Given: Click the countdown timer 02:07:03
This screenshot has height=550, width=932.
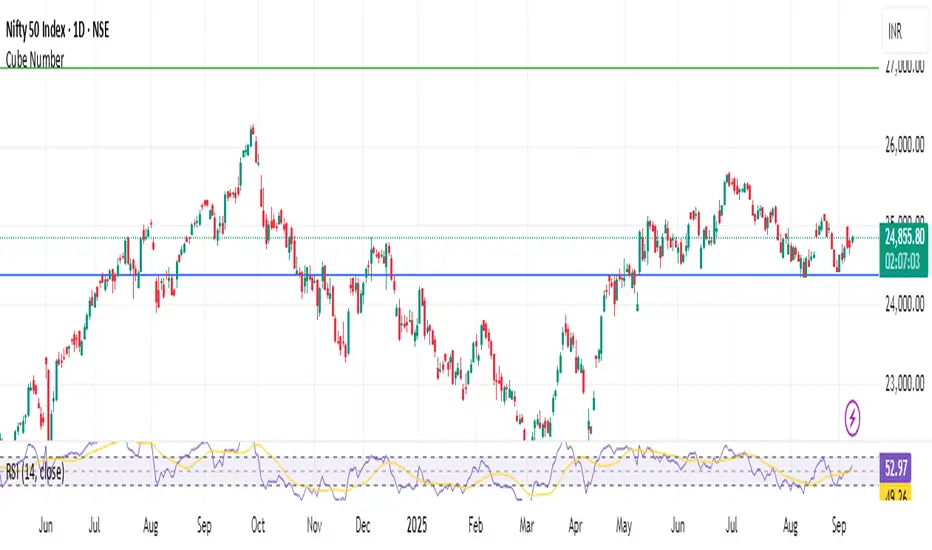Looking at the screenshot, I should click(903, 261).
